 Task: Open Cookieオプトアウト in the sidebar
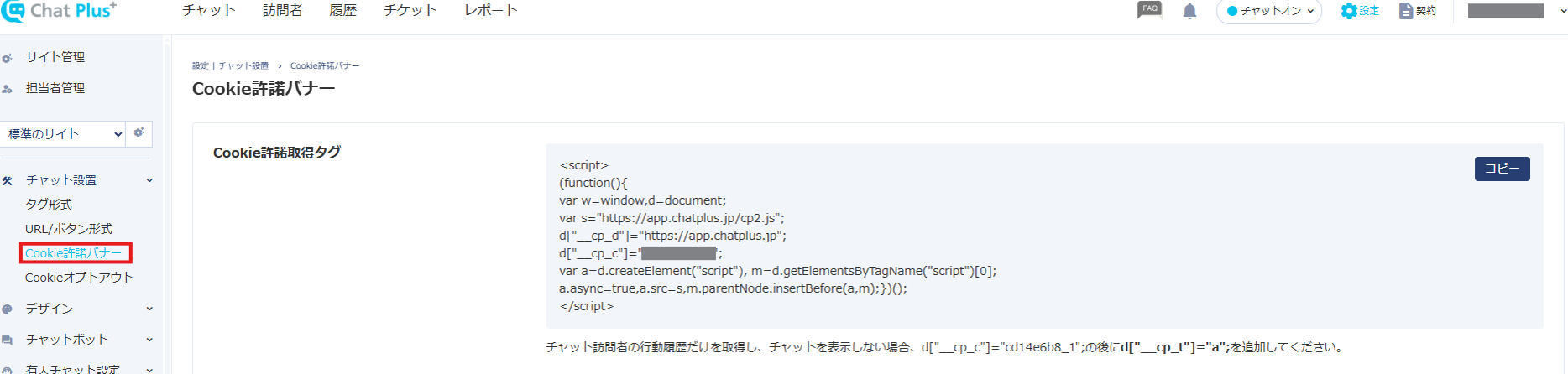pos(80,278)
